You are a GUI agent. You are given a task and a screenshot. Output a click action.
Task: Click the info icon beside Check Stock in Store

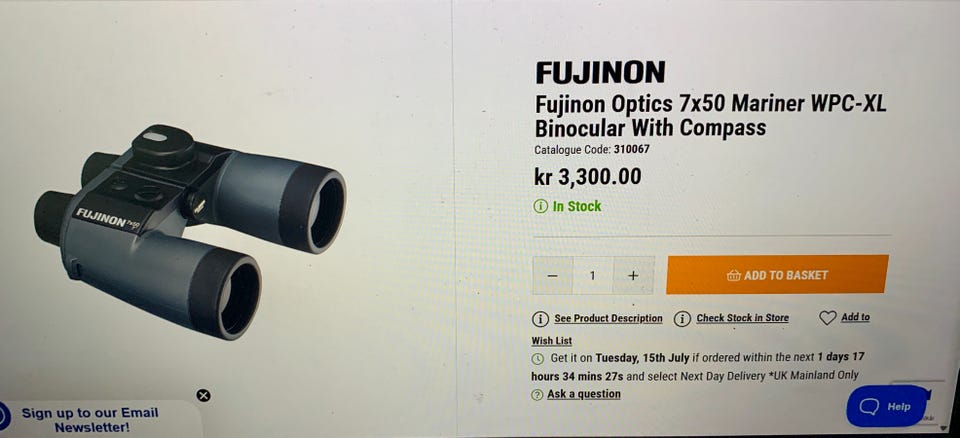coord(682,319)
